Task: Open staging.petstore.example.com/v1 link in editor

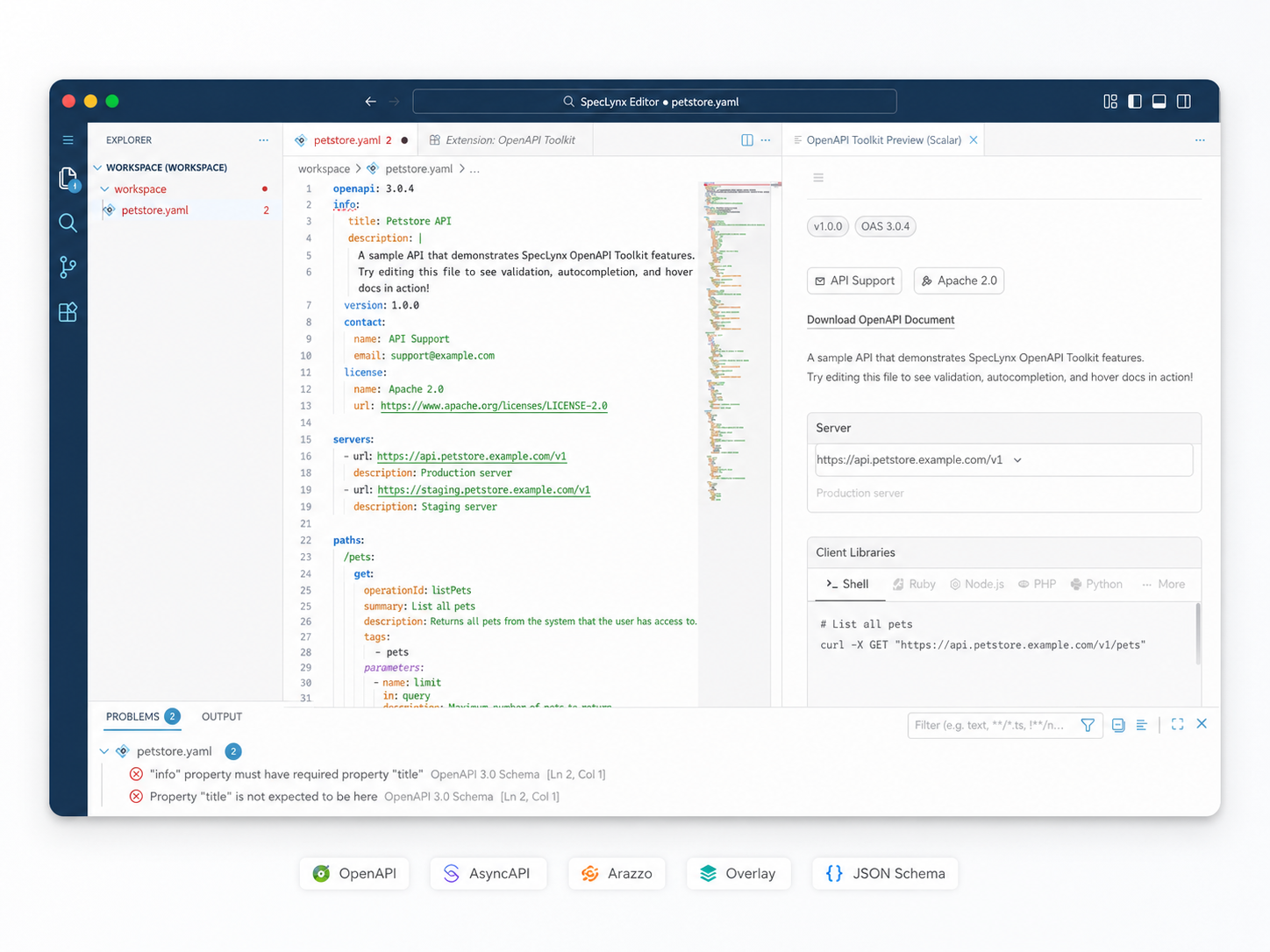Action: [484, 490]
